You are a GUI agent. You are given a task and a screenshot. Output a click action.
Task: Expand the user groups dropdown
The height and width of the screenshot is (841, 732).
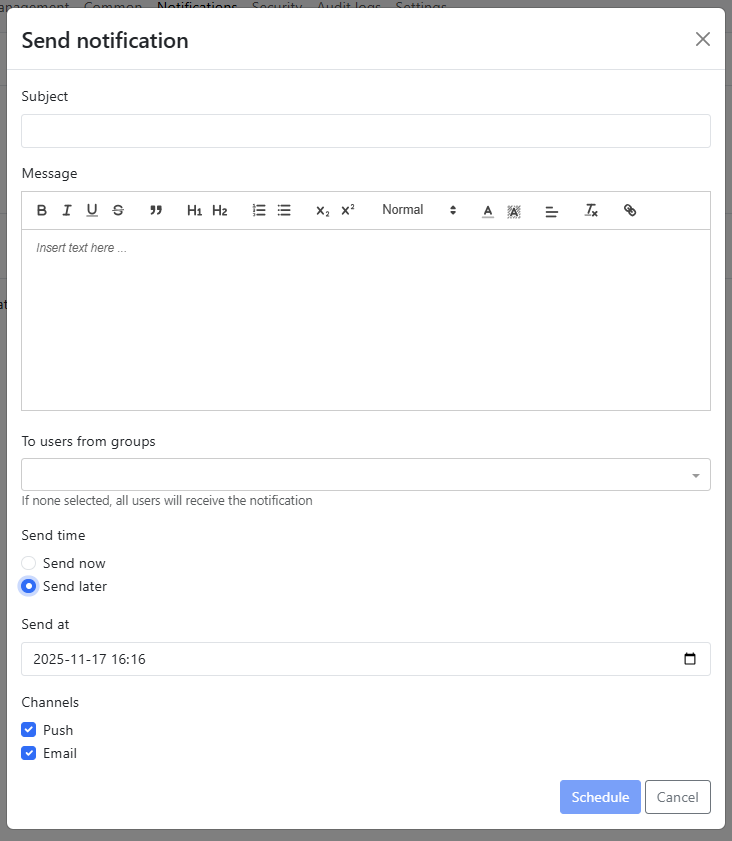click(366, 475)
